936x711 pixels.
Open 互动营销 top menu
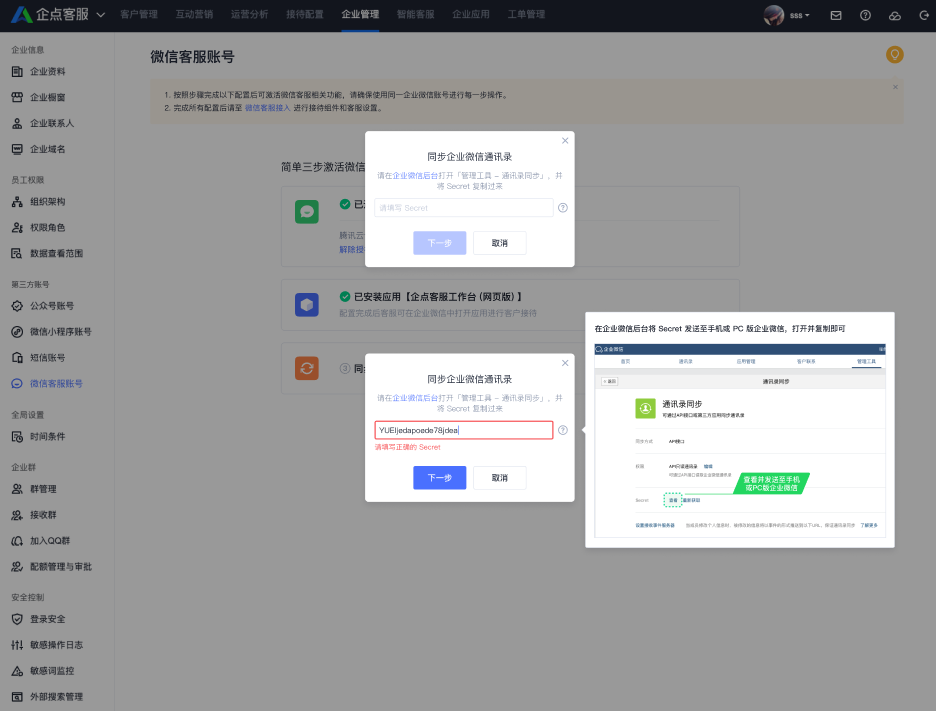[194, 14]
